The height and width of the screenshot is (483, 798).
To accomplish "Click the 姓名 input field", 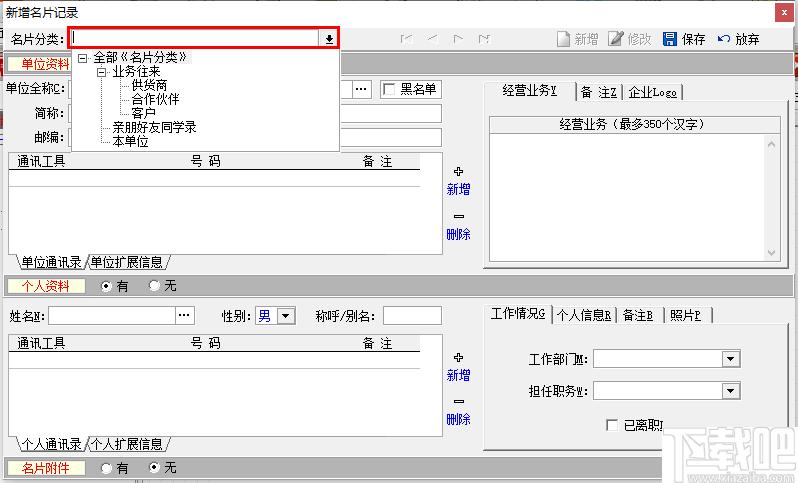I will tap(112, 316).
